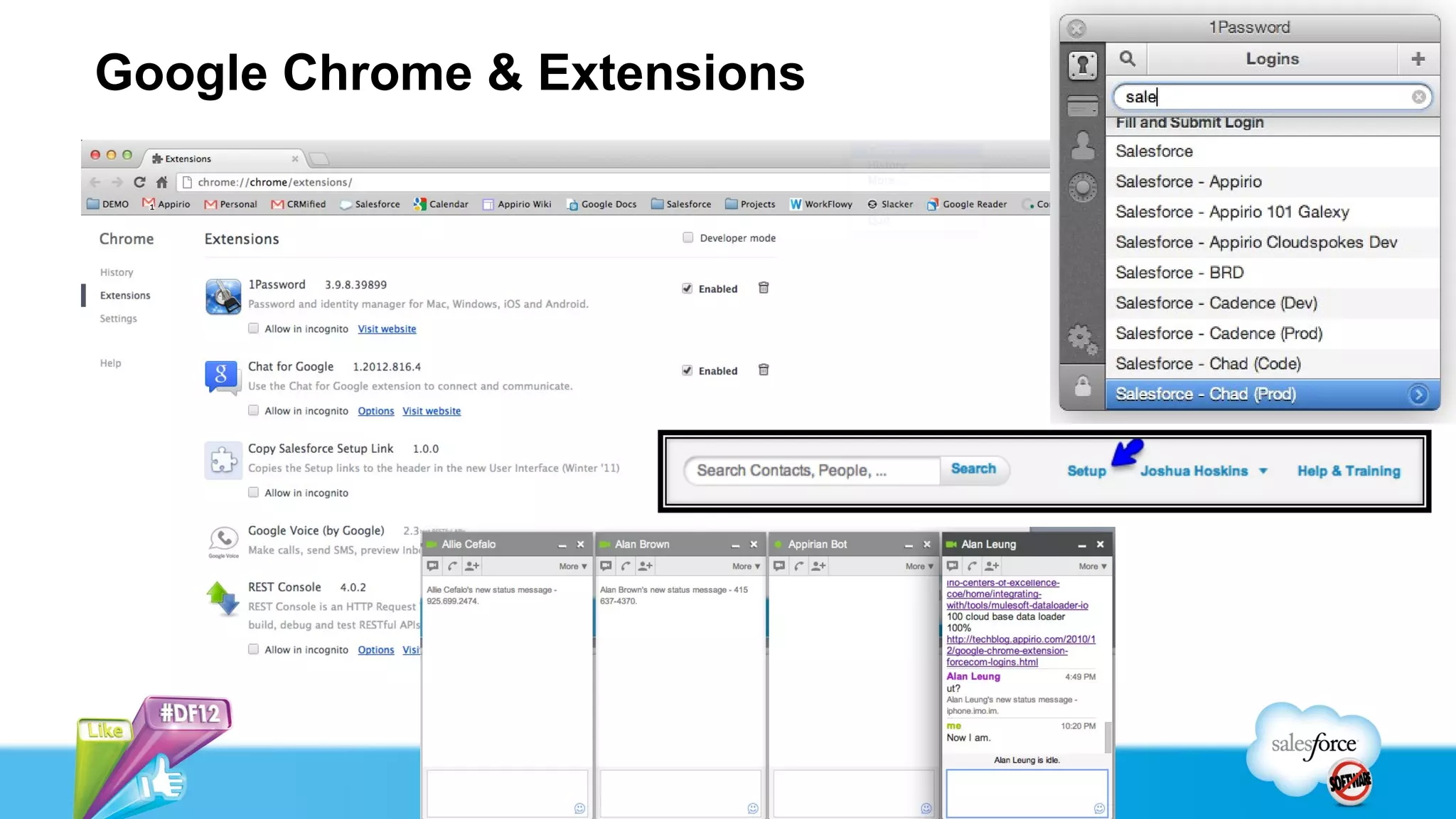Reload the Chrome extensions page
The width and height of the screenshot is (1456, 819).
click(139, 182)
